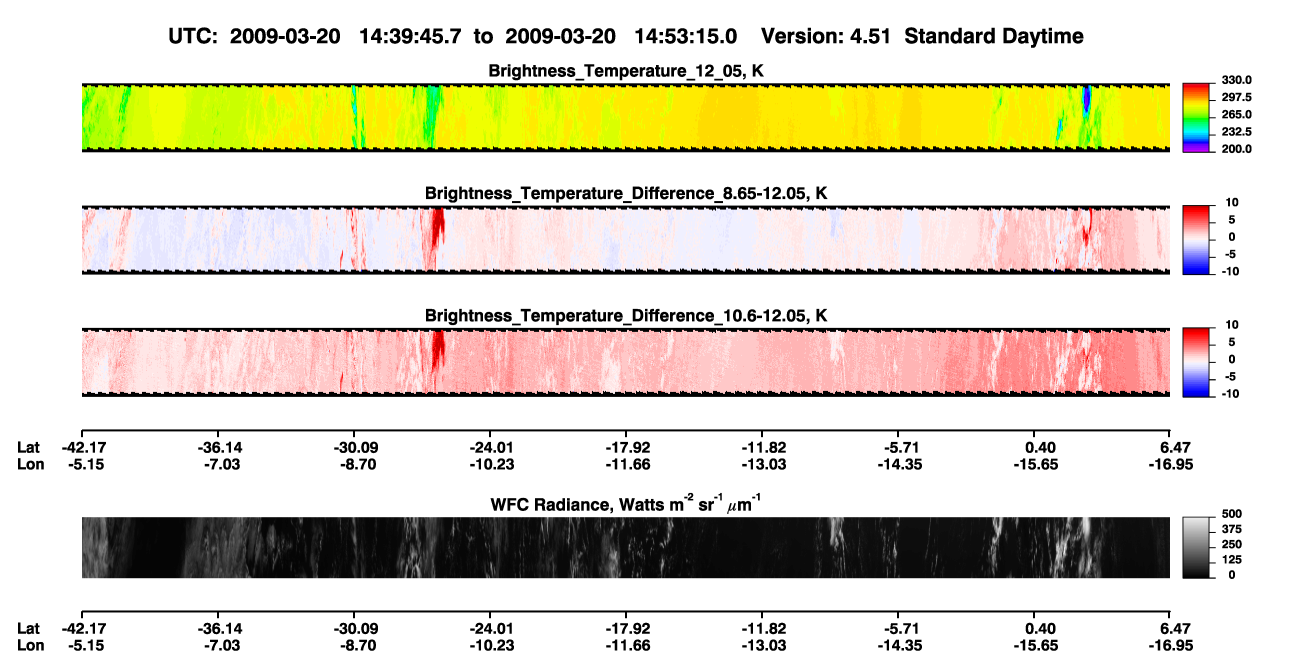Click Lat 6.47 on axis below the 10.6-12.05 panel
Viewport: 1300px width, 667px height.
[x=1176, y=447]
